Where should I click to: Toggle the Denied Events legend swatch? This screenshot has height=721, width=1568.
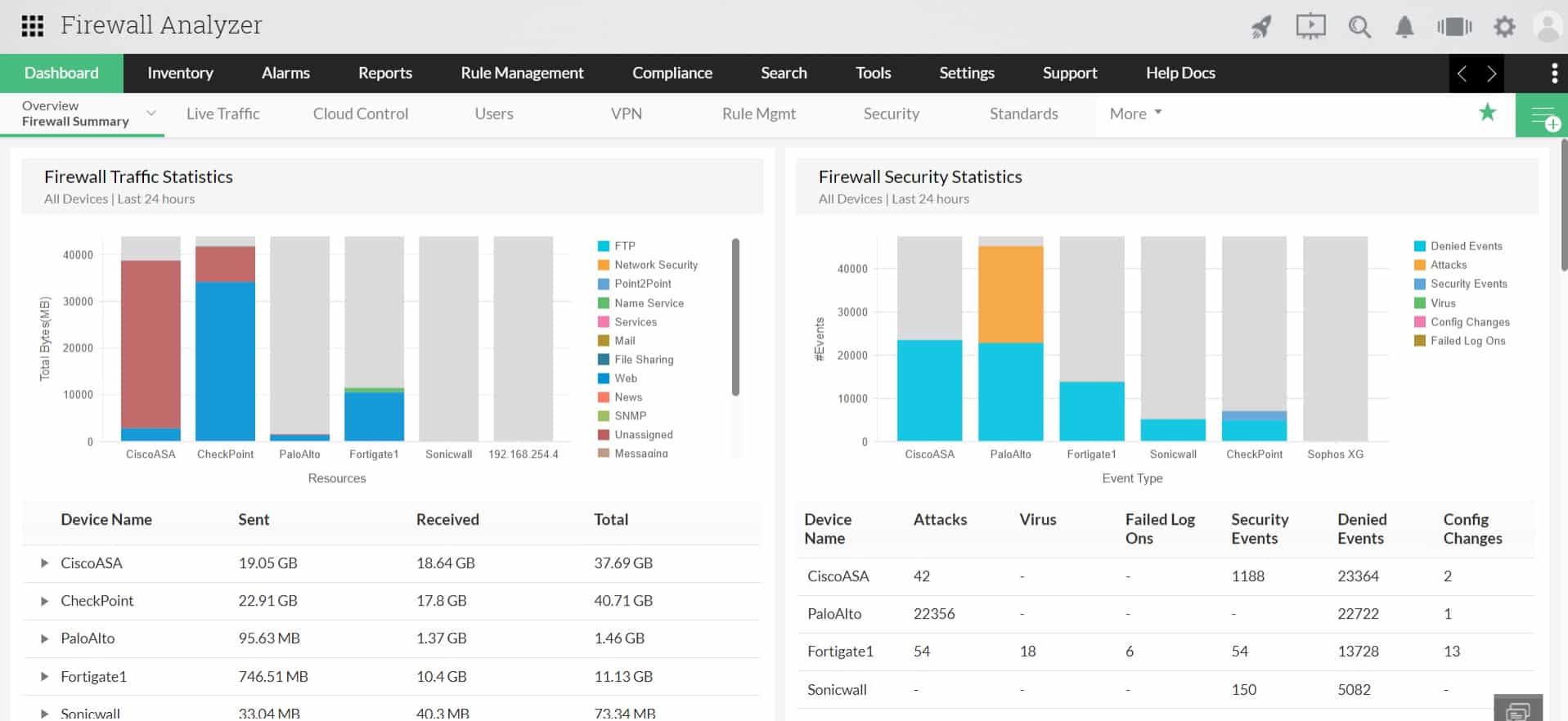tap(1420, 246)
